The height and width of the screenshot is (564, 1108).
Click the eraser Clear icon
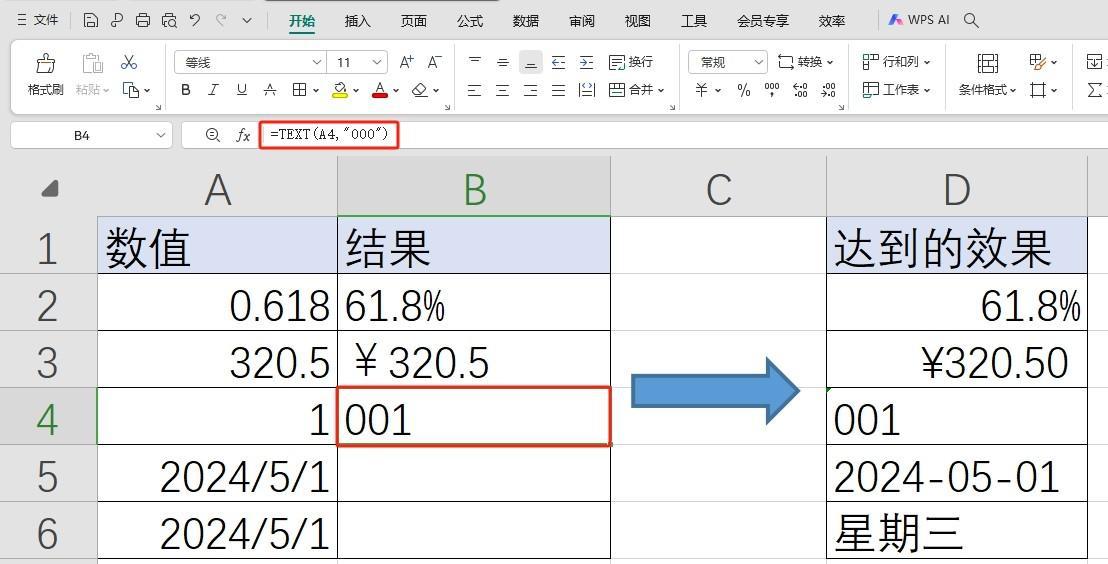point(420,90)
